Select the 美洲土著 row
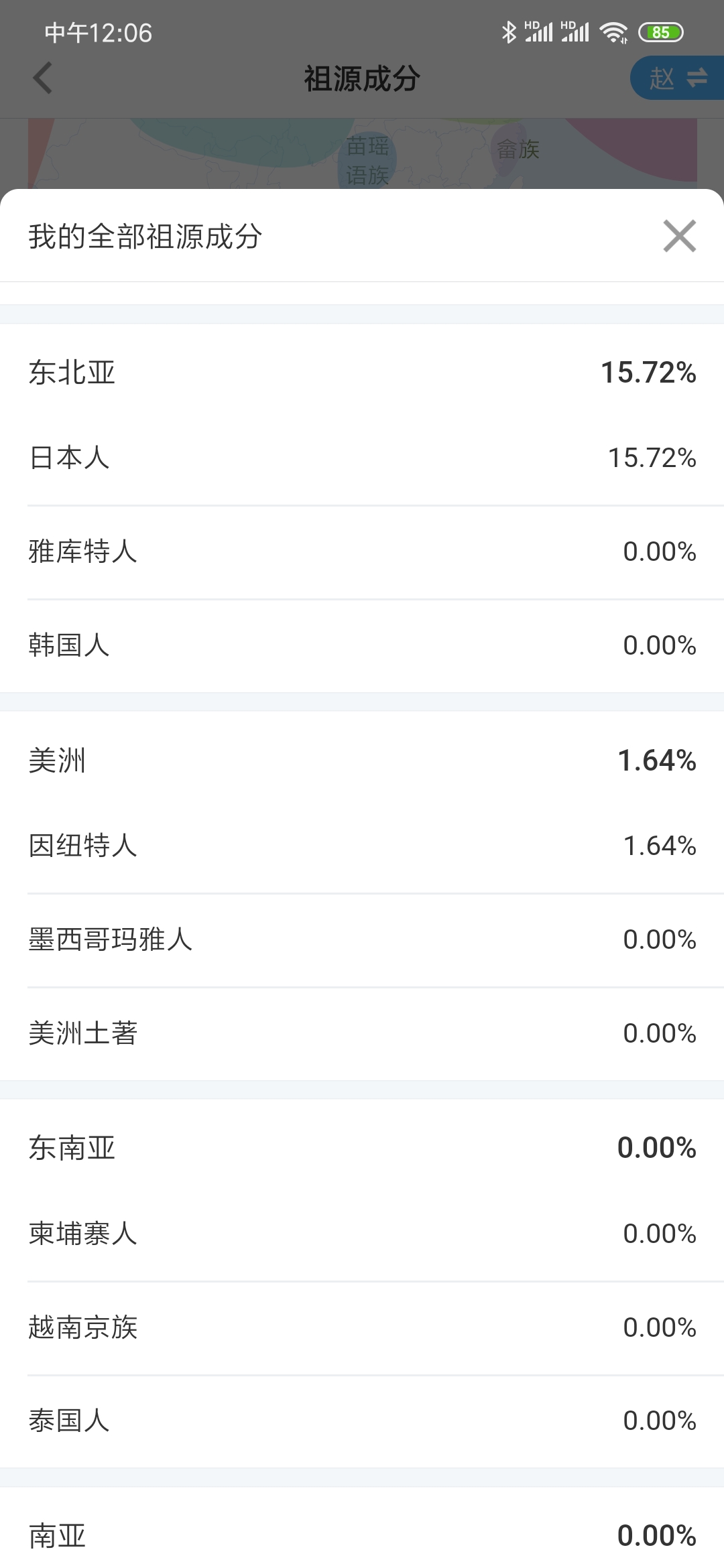The image size is (724, 1568). (x=362, y=1034)
